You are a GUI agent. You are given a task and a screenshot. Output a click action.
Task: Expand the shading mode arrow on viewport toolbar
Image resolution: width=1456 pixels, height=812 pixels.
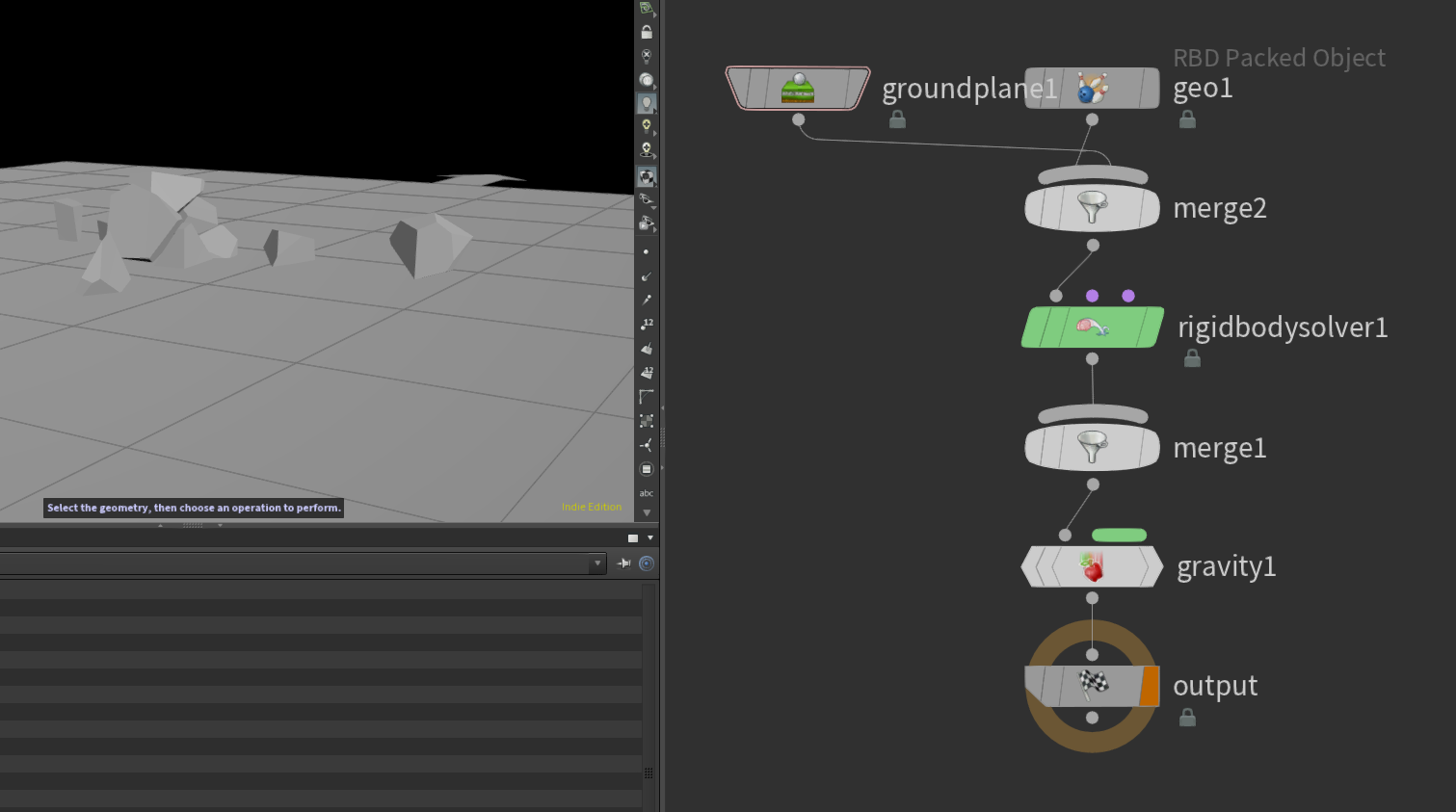click(653, 184)
